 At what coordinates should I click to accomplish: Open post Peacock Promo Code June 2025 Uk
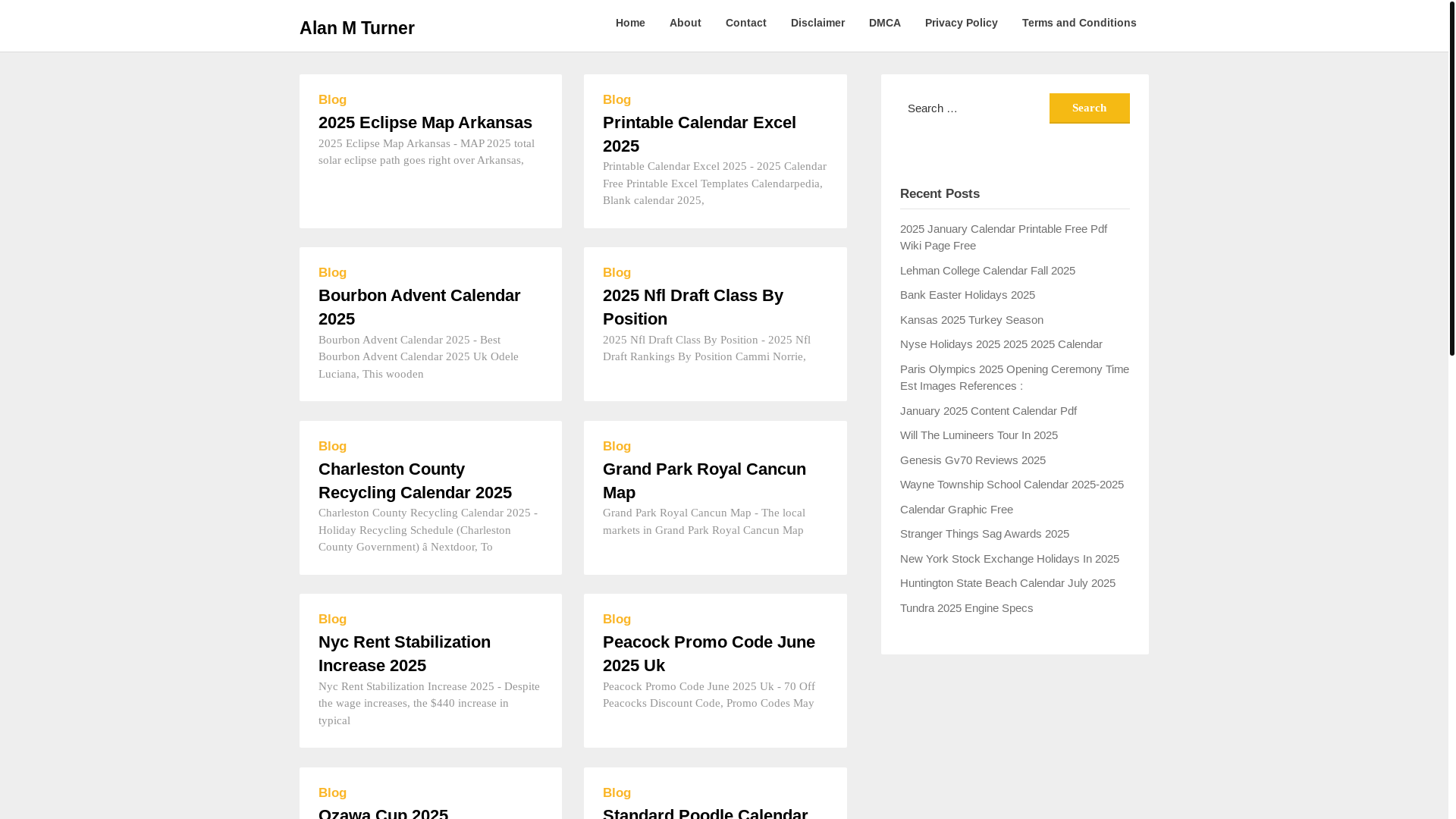709,654
